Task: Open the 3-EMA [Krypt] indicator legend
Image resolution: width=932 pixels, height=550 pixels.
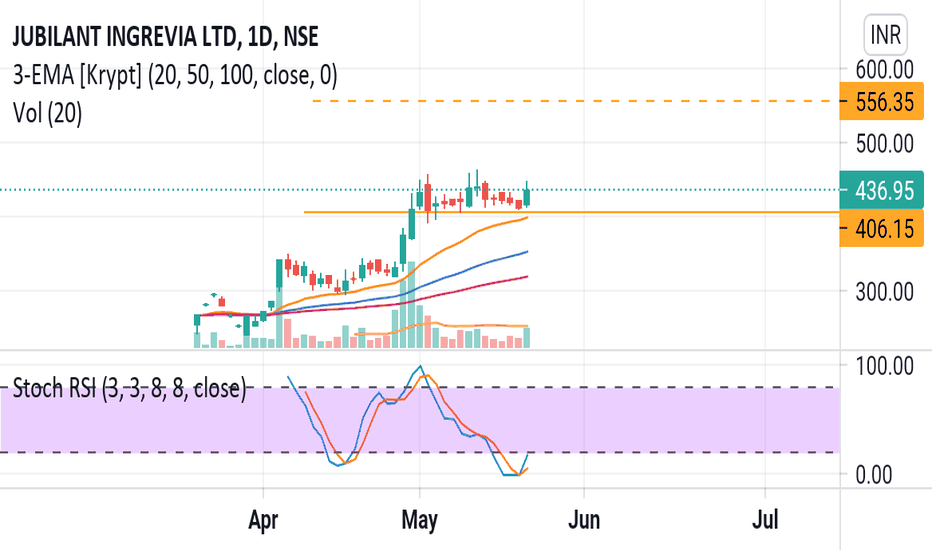Action: tap(175, 76)
